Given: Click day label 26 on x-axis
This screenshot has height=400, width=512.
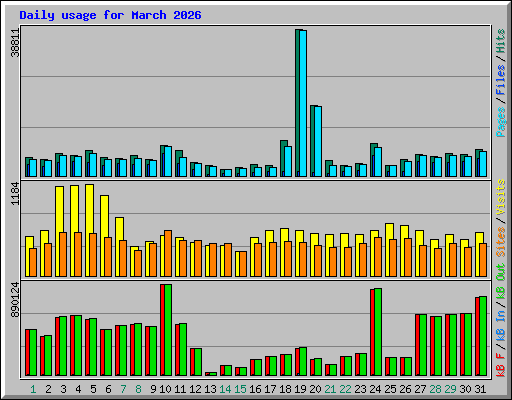Looking at the screenshot, I should [x=405, y=389].
